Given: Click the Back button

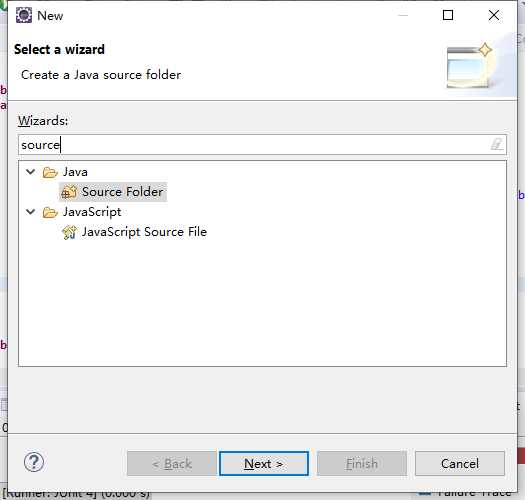Looking at the screenshot, I should click(x=172, y=463).
